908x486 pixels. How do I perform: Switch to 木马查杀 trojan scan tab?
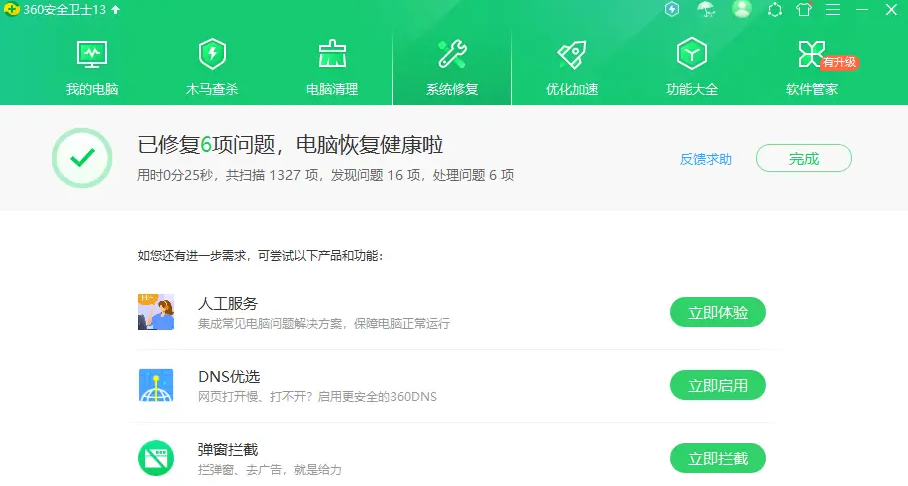(212, 67)
